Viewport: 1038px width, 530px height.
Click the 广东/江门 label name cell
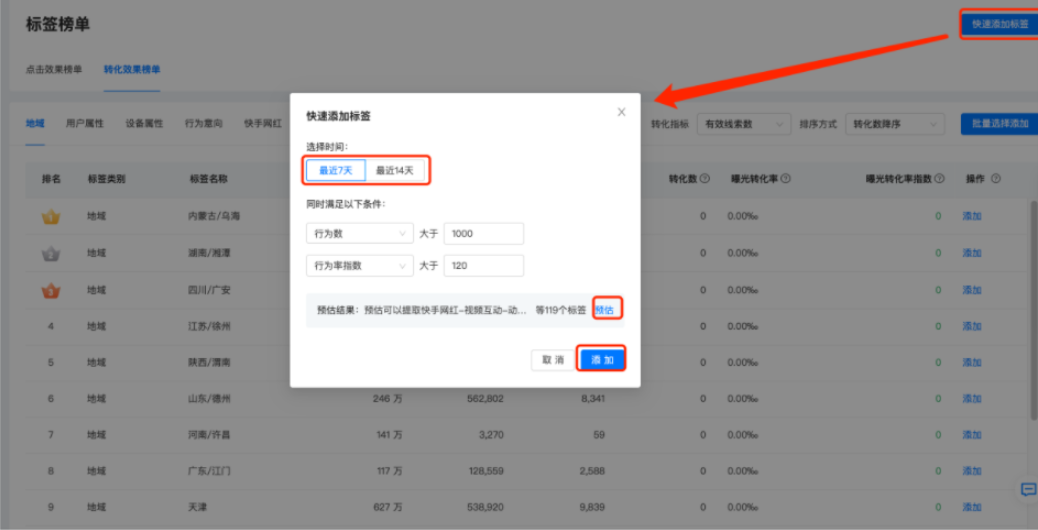click(210, 472)
